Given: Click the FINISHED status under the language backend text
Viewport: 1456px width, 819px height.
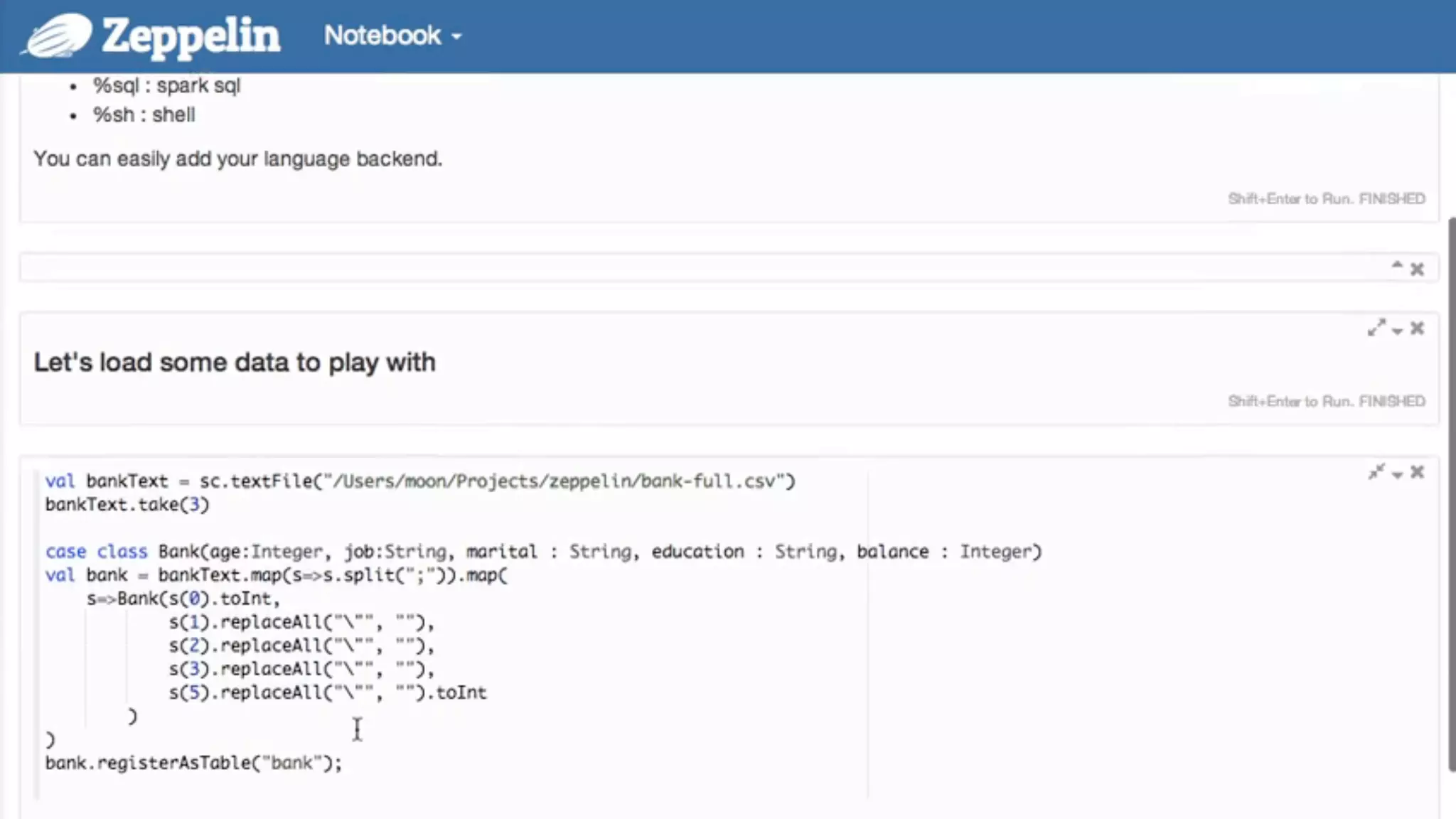Looking at the screenshot, I should [1391, 199].
